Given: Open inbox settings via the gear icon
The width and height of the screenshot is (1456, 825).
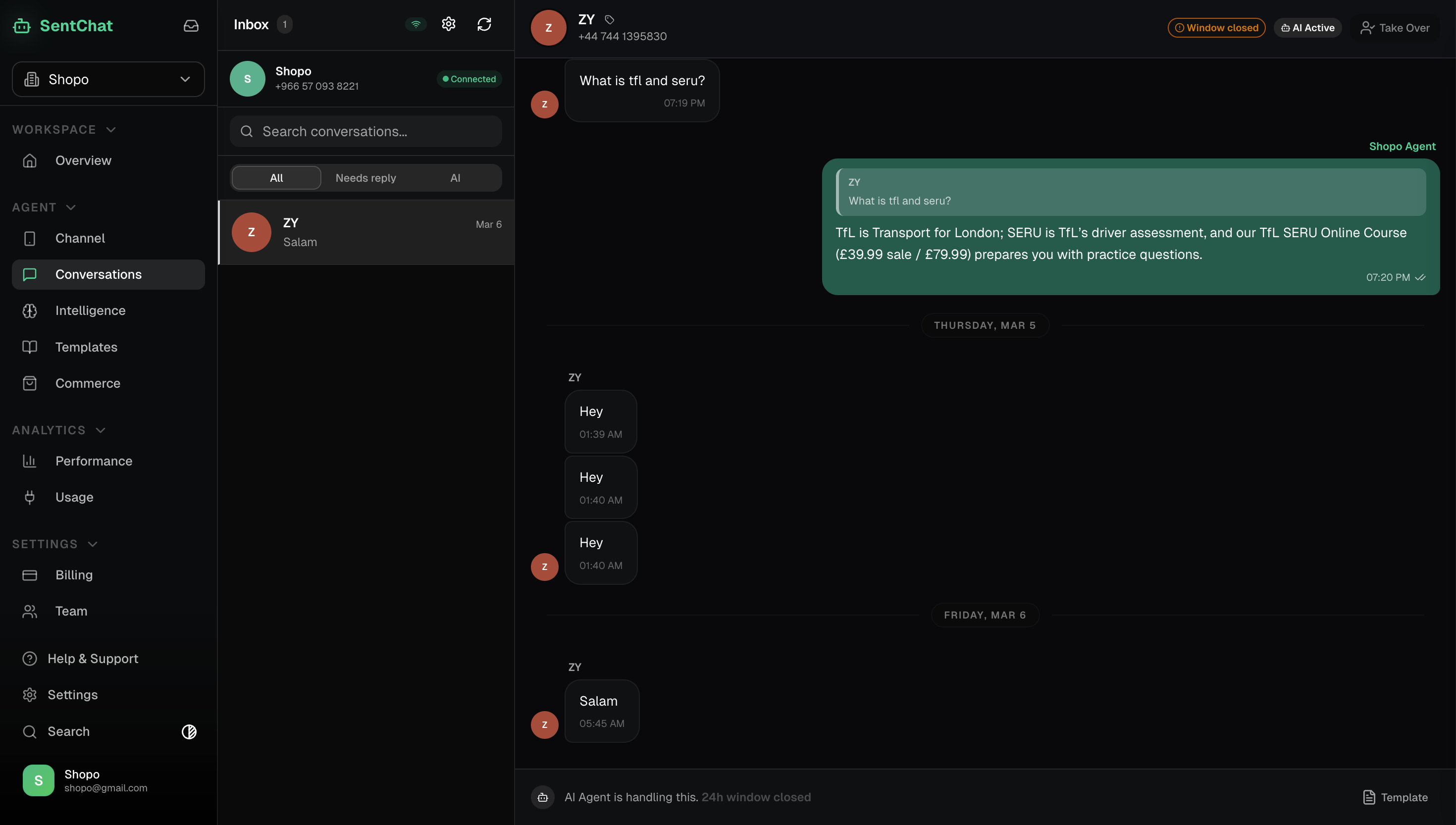Looking at the screenshot, I should coord(448,24).
